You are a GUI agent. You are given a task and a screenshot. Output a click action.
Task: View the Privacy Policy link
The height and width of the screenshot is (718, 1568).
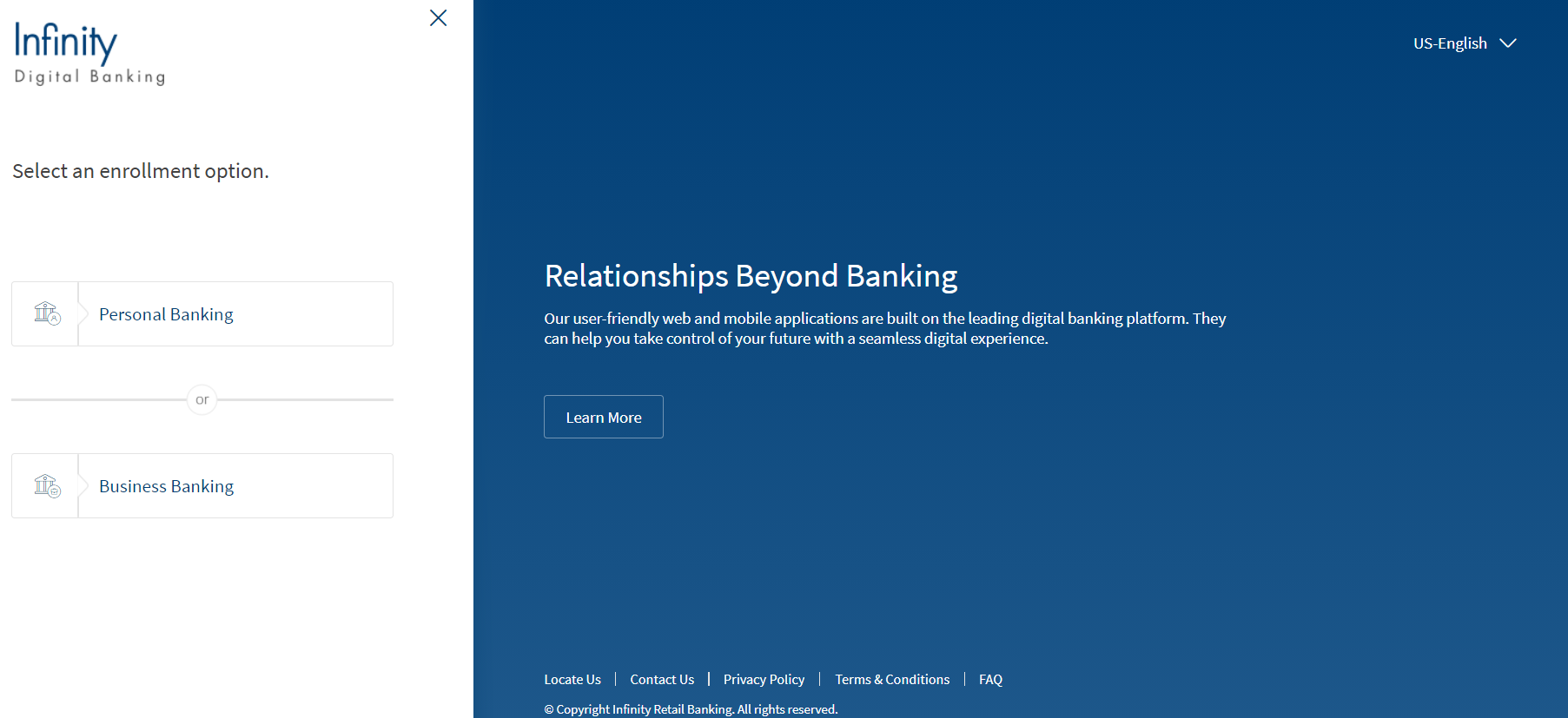tap(764, 680)
